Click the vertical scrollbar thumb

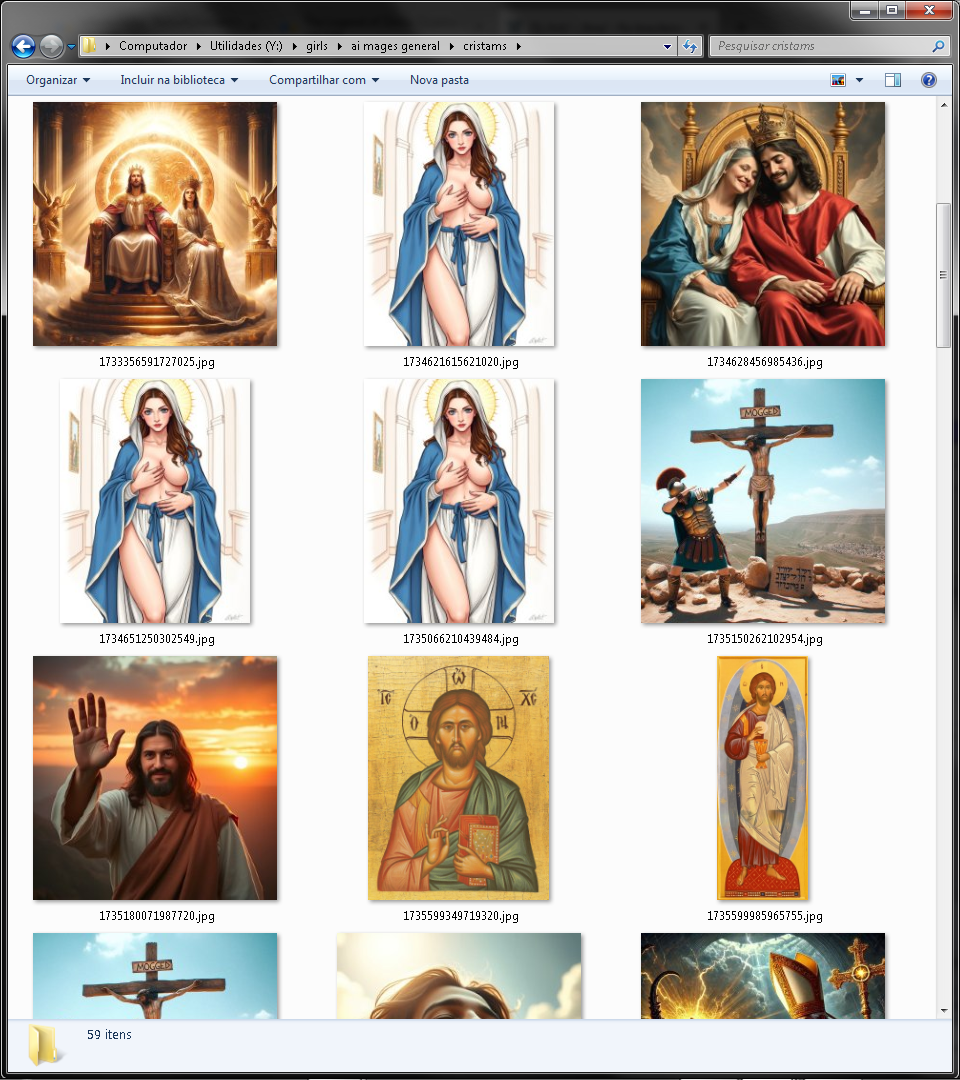coord(943,276)
